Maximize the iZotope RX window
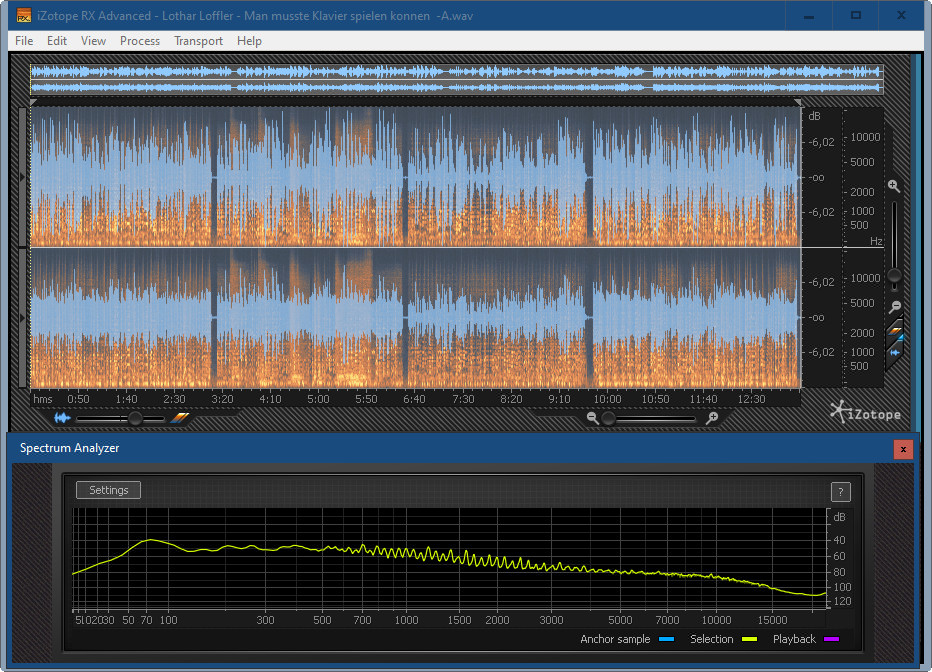Viewport: 932px width, 672px height. pos(855,15)
